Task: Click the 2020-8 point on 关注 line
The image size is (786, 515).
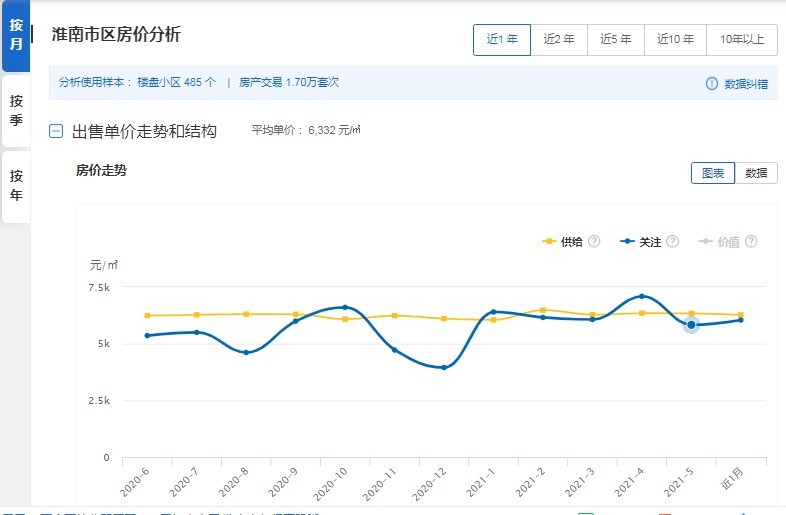Action: pyautogui.click(x=246, y=353)
